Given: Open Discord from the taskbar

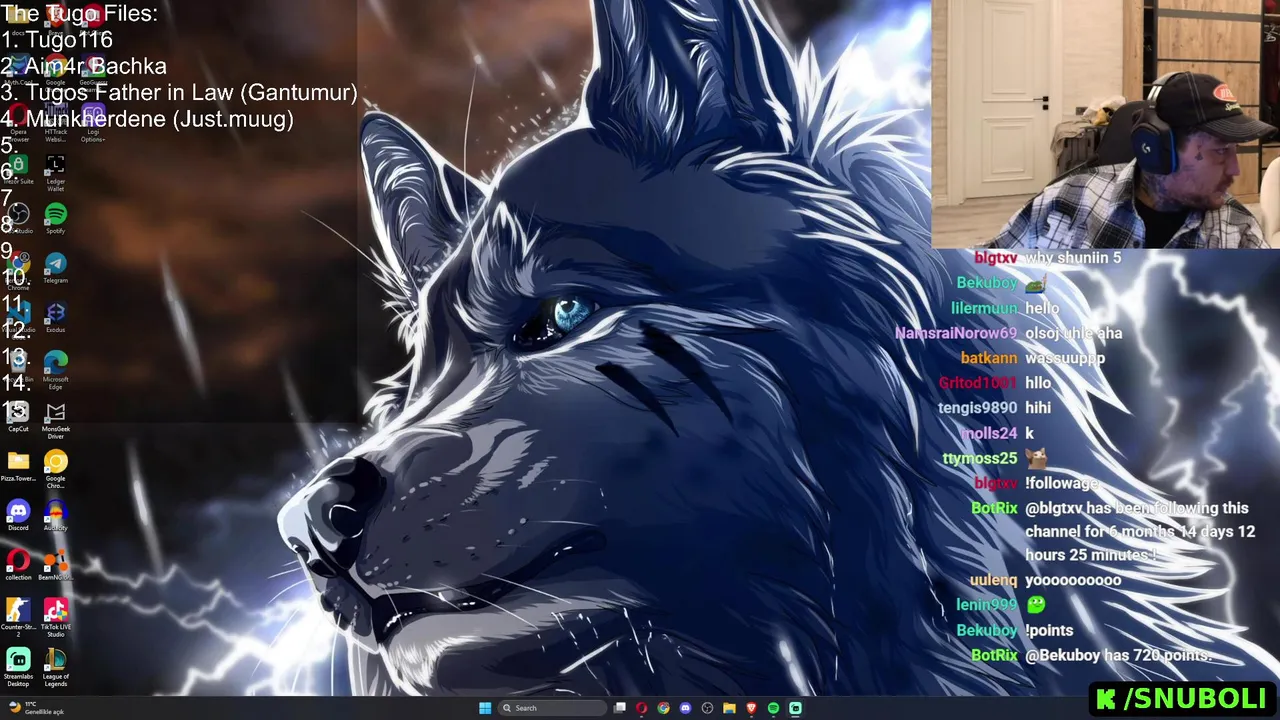Looking at the screenshot, I should [x=685, y=708].
